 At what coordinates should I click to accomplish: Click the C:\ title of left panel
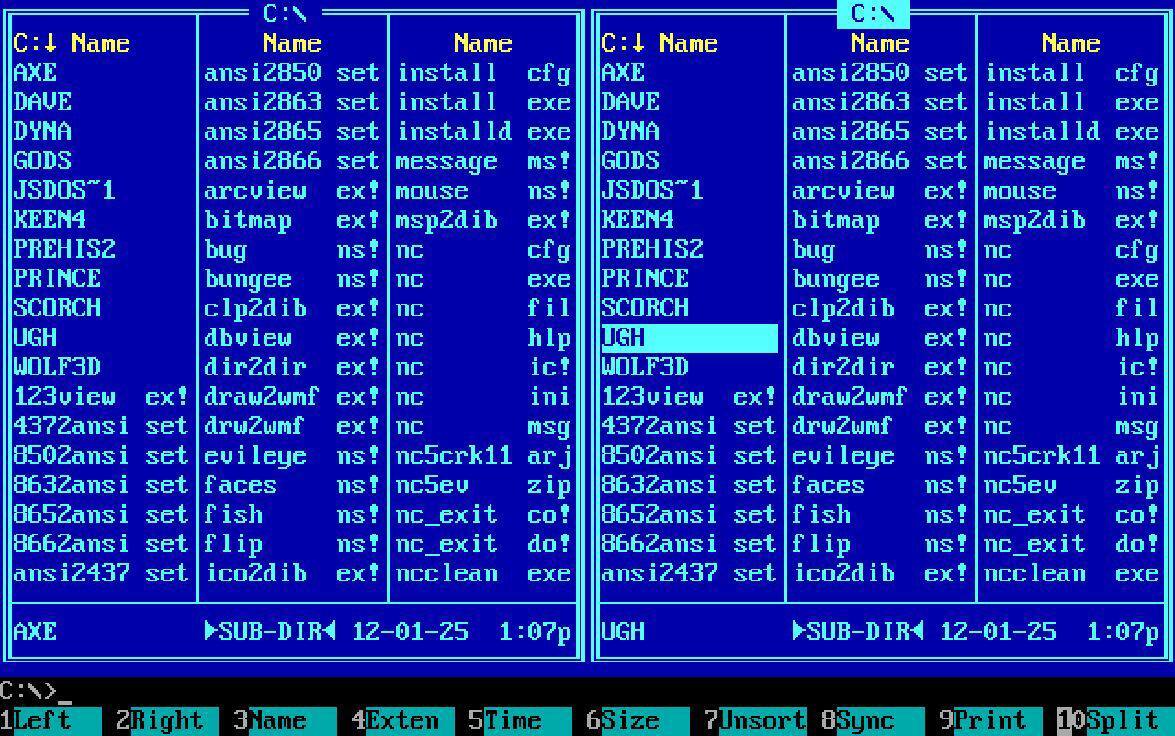285,13
